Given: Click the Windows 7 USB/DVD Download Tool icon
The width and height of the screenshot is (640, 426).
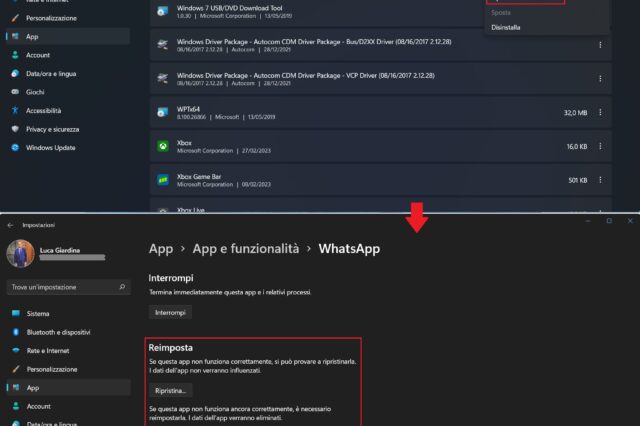Looking at the screenshot, I should pyautogui.click(x=162, y=11).
